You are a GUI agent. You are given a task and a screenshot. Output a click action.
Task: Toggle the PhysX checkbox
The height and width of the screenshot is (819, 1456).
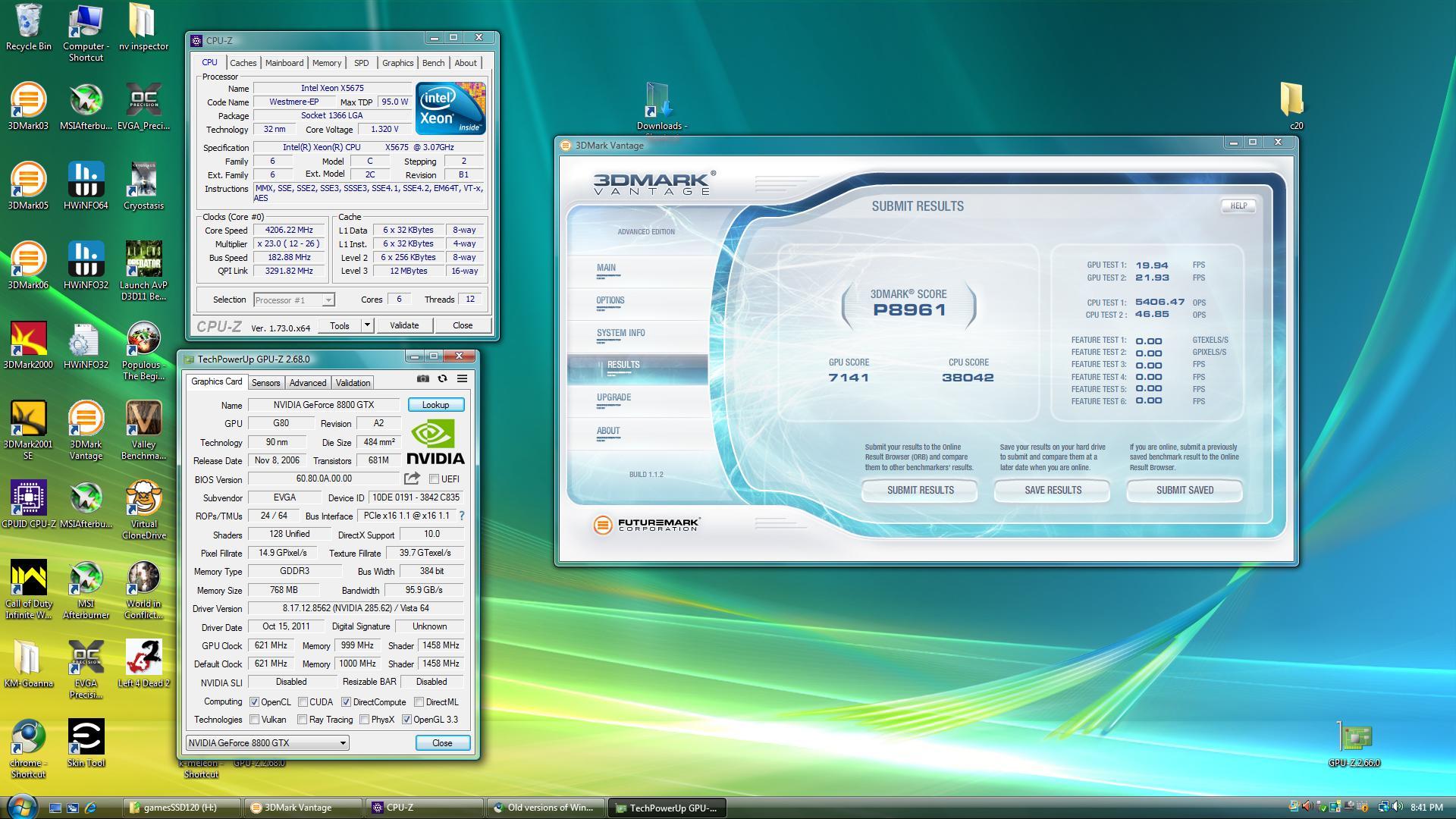[365, 720]
